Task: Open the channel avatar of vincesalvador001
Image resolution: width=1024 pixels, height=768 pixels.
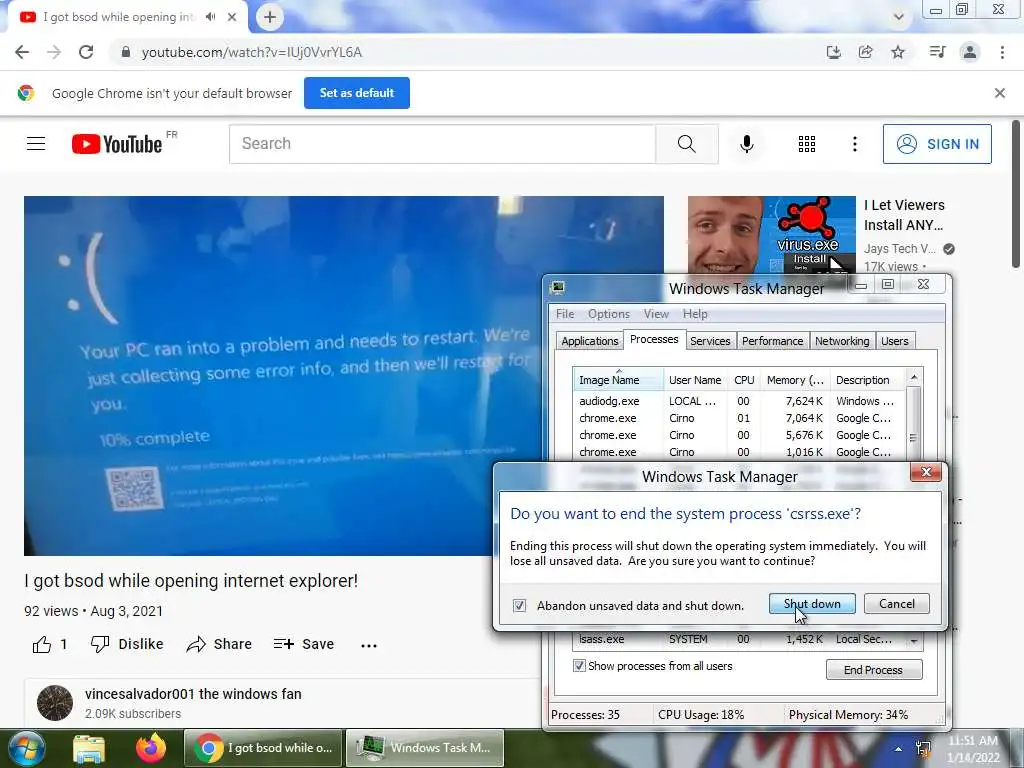Action: 55,703
